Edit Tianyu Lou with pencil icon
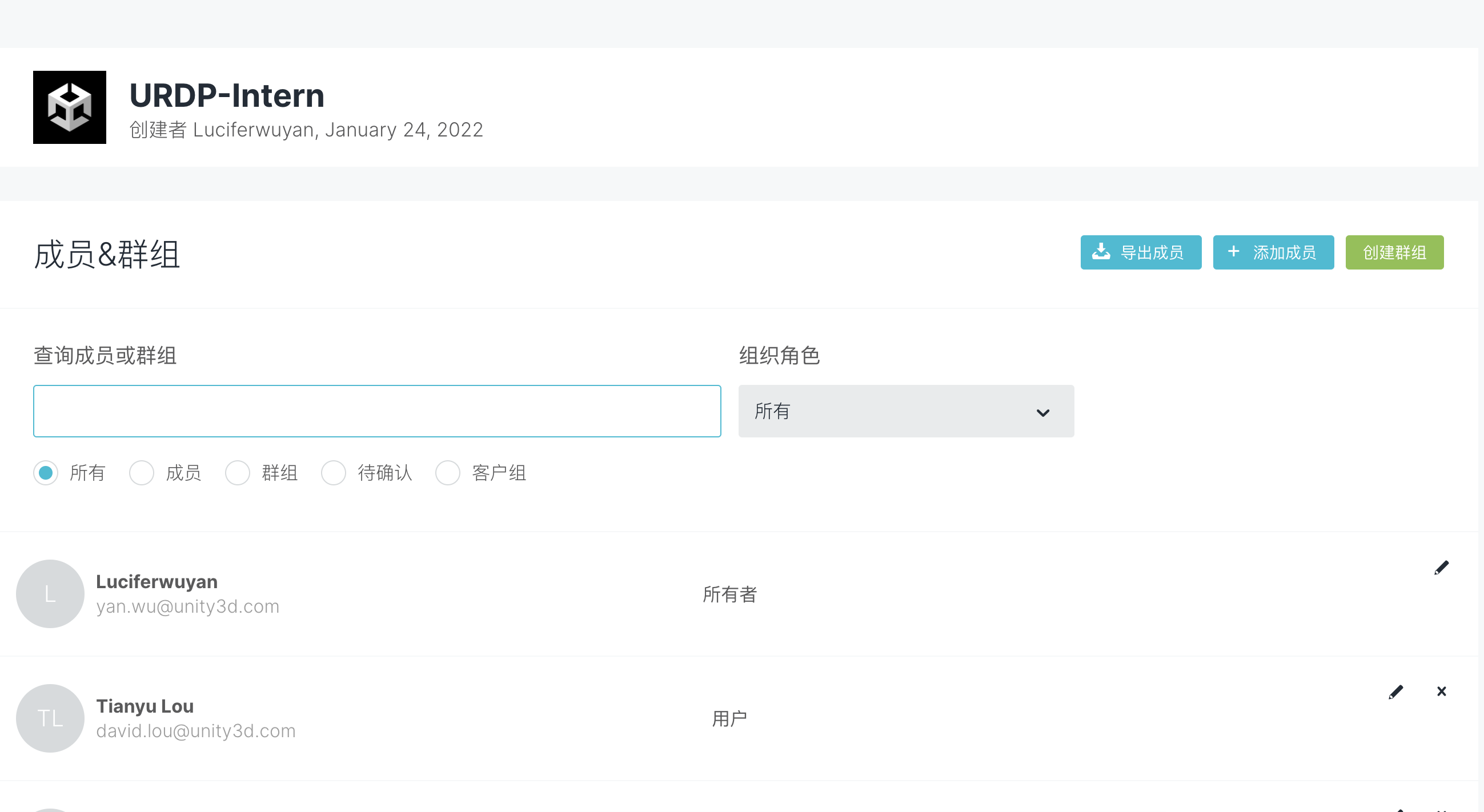This screenshot has width=1484, height=812. point(1395,692)
